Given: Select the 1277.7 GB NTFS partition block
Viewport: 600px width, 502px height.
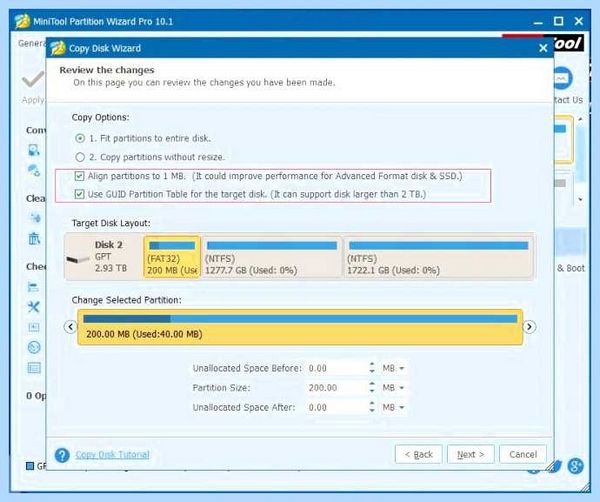Looking at the screenshot, I should click(271, 257).
